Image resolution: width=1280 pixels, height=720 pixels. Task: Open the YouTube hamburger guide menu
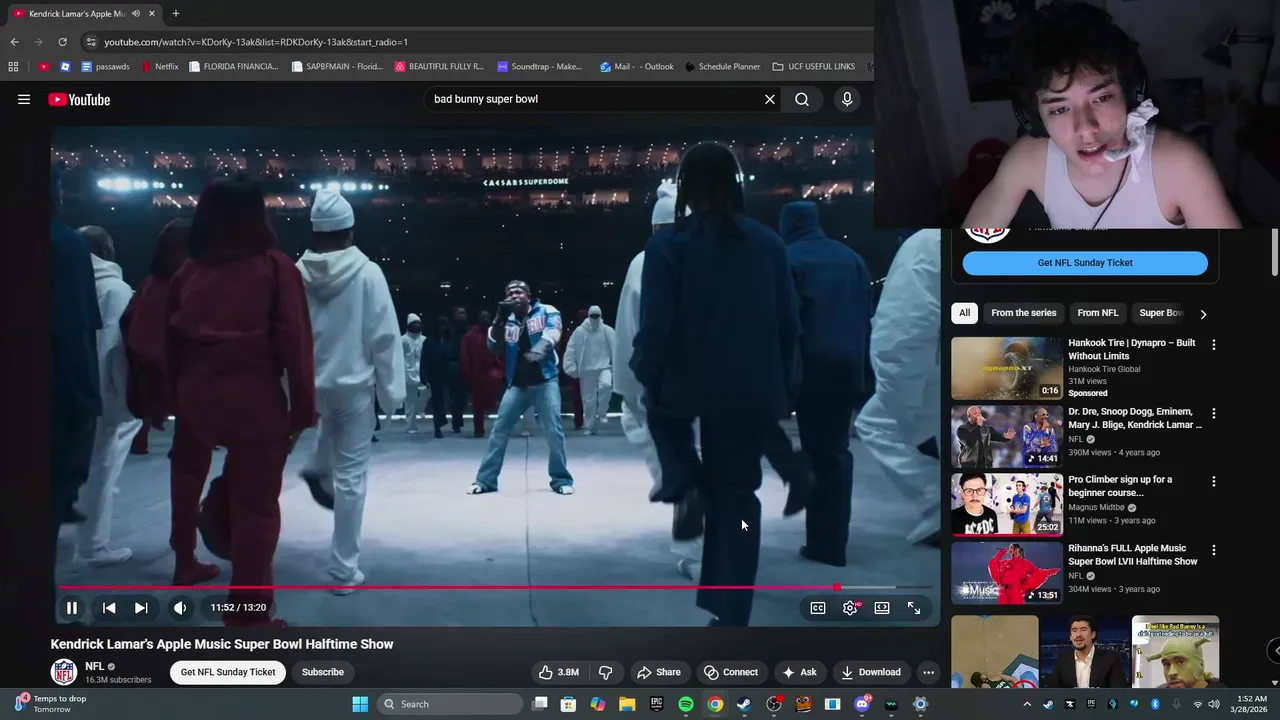[x=24, y=99]
